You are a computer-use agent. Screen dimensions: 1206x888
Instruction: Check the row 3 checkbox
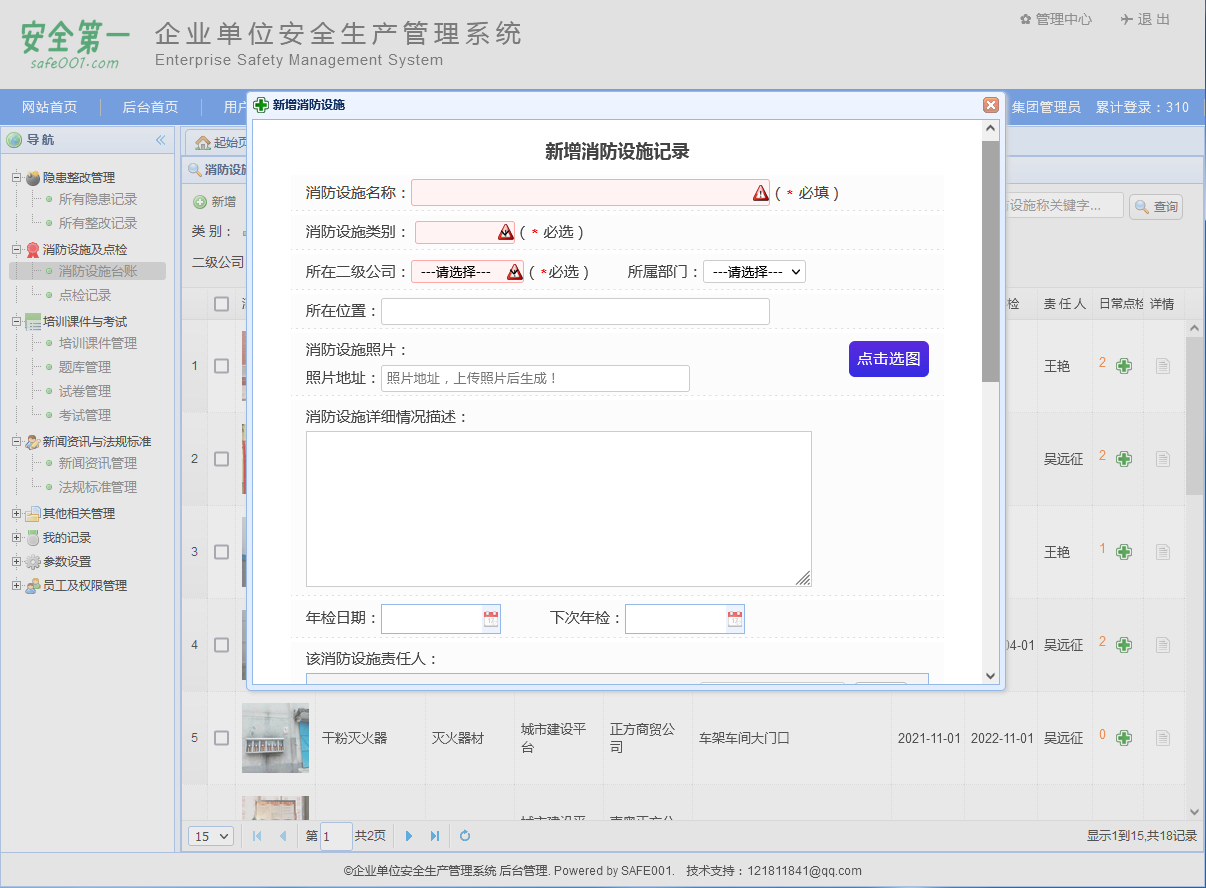(222, 552)
